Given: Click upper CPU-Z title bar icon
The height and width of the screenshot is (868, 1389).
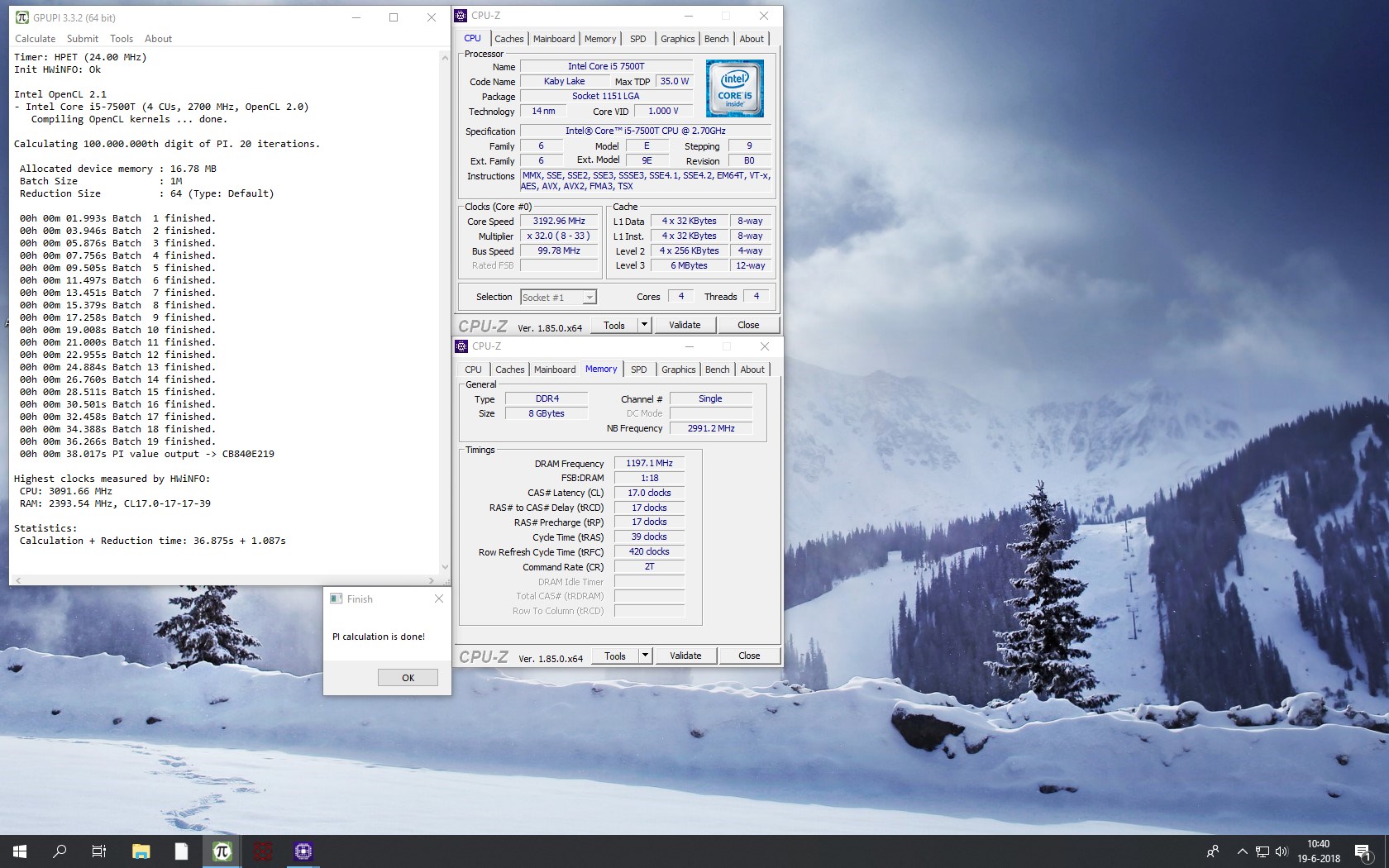Looking at the screenshot, I should pos(461,16).
